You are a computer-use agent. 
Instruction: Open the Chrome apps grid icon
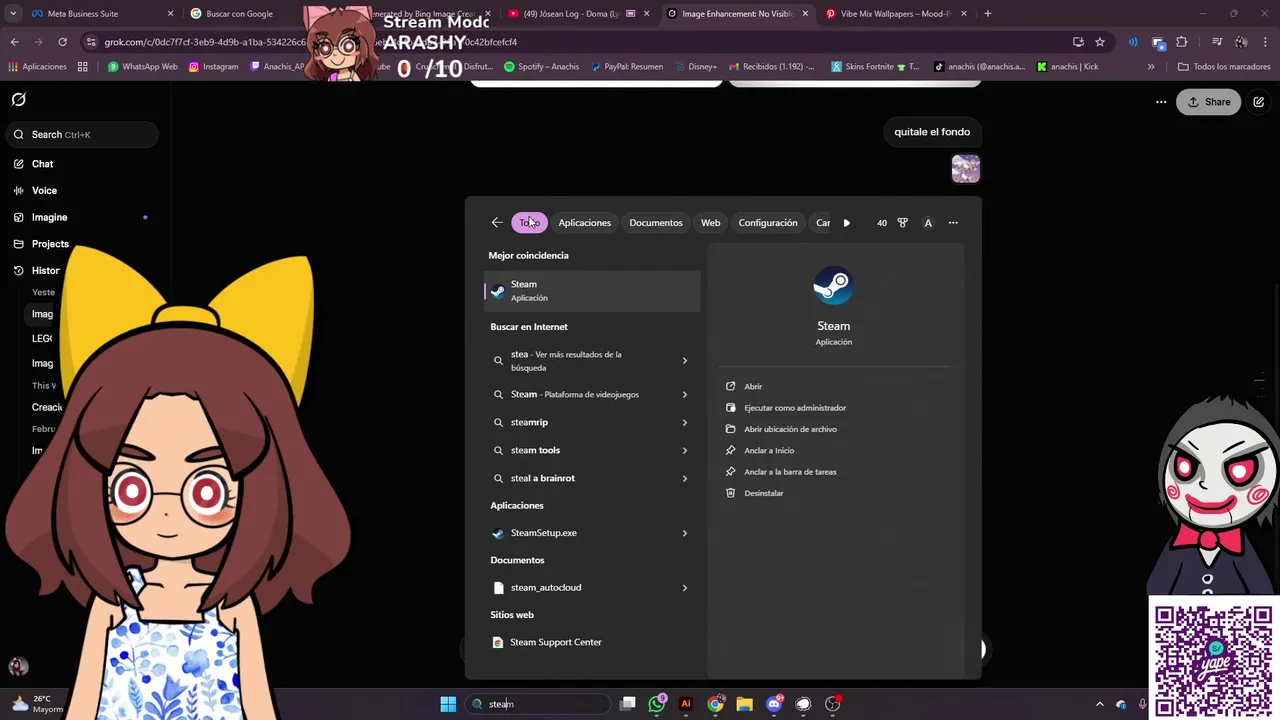coord(82,67)
